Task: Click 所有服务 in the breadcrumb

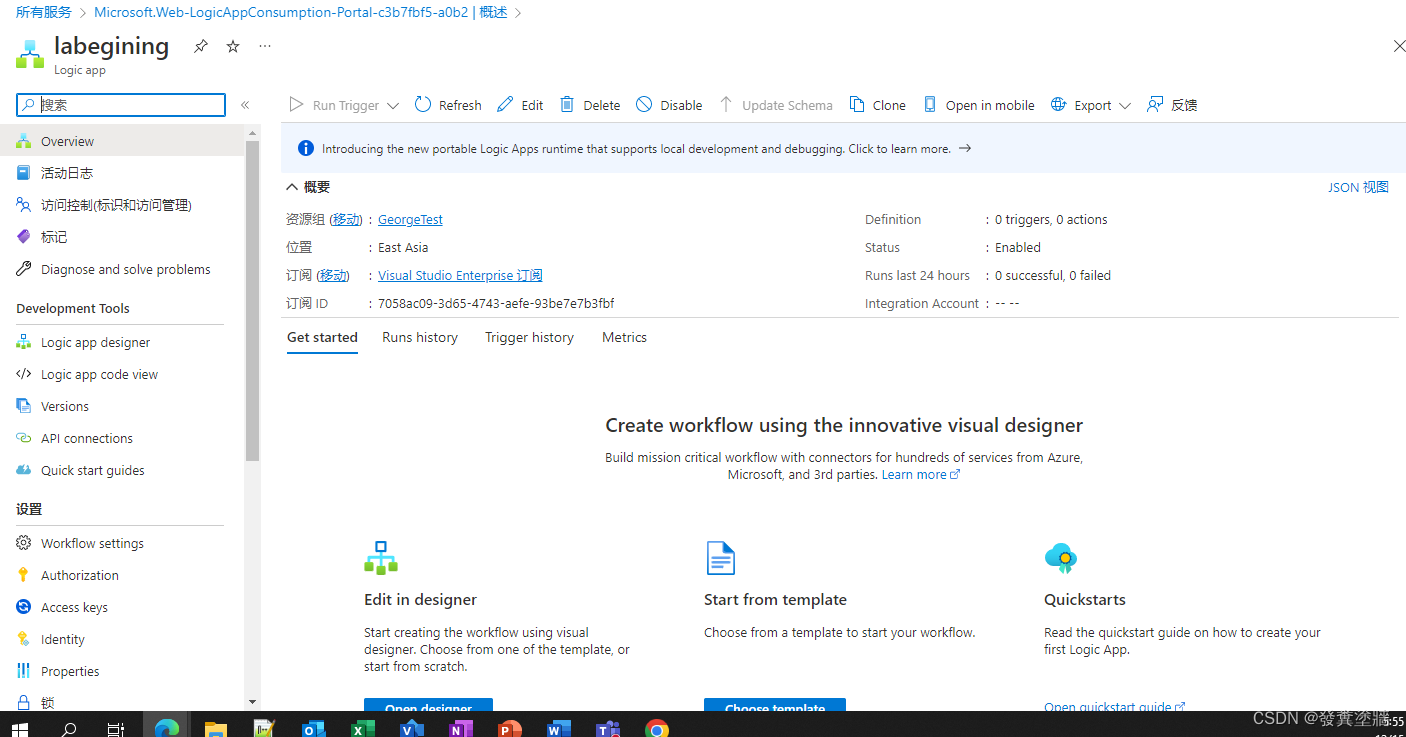Action: (x=44, y=12)
